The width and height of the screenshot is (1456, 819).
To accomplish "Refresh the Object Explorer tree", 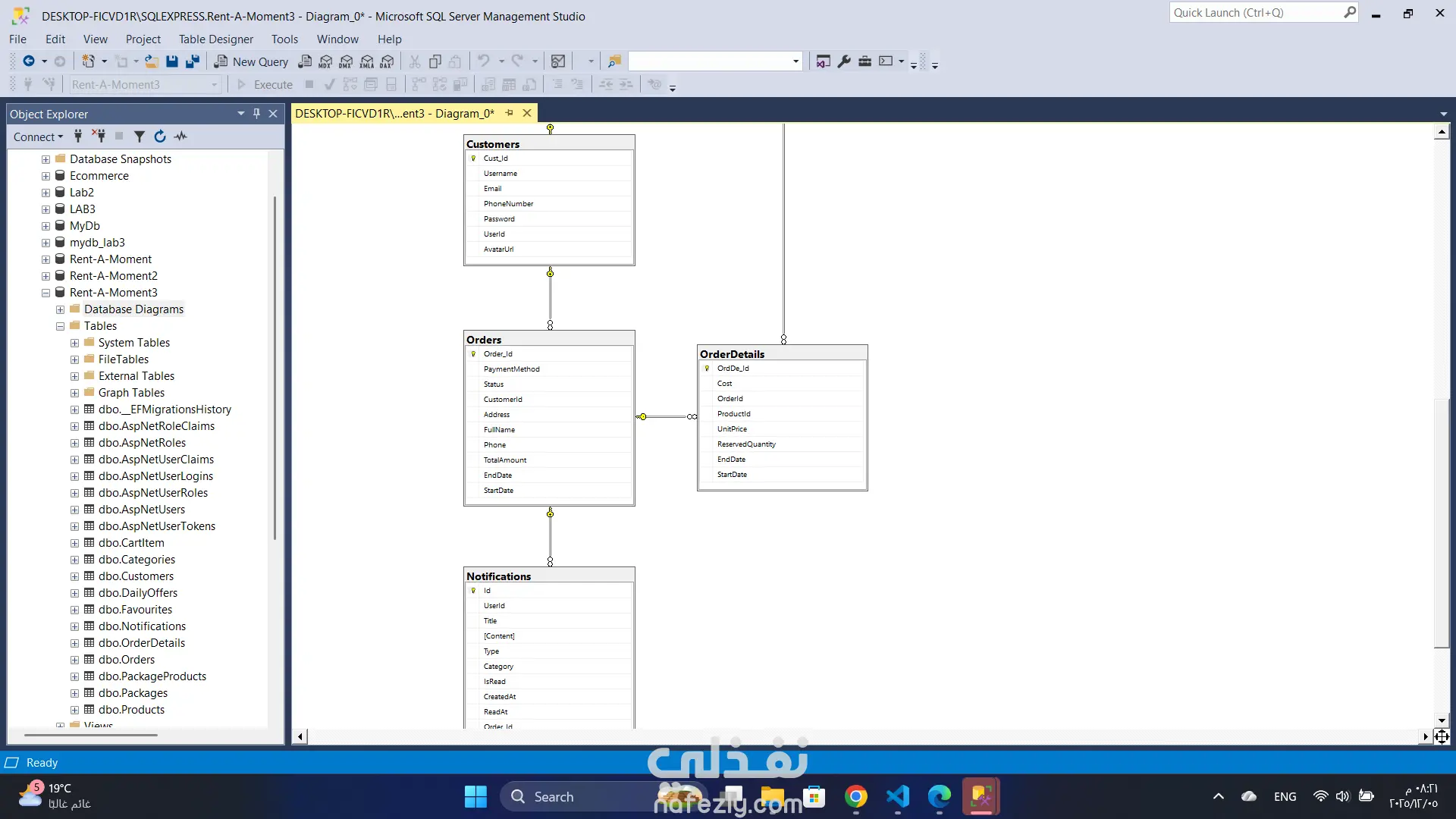I will (160, 136).
